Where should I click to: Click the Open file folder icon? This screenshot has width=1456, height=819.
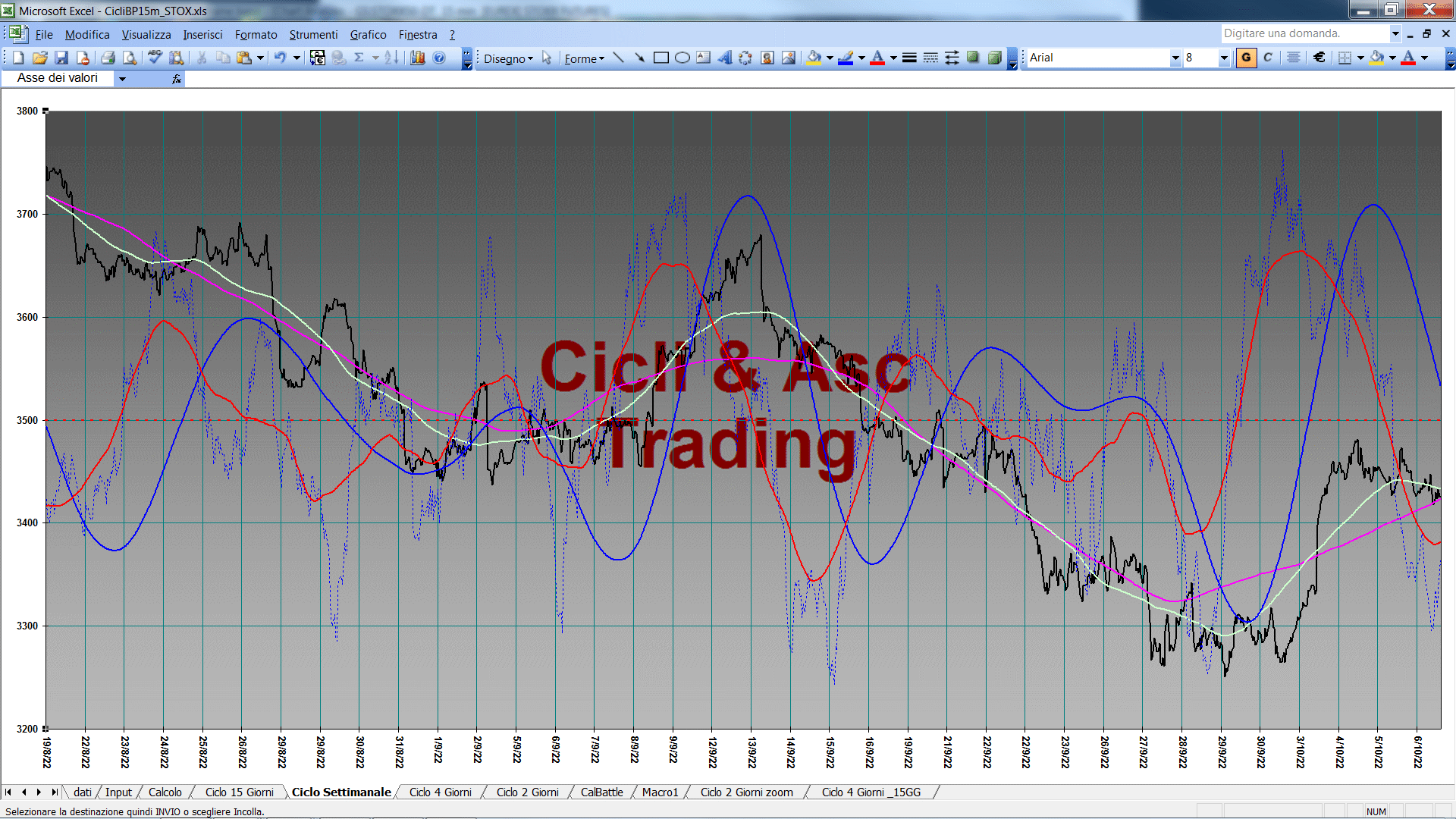[40, 58]
